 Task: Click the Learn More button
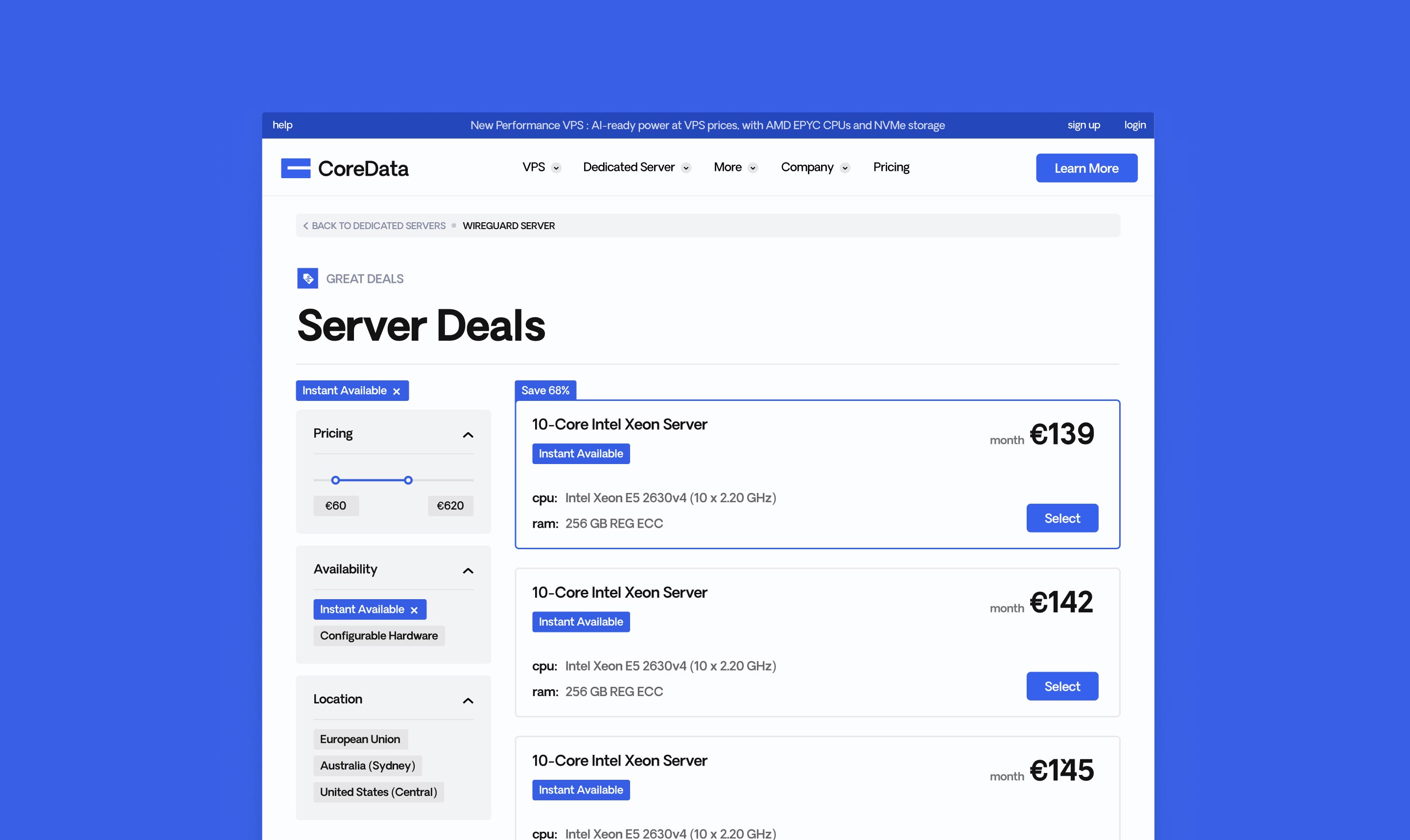click(1086, 168)
